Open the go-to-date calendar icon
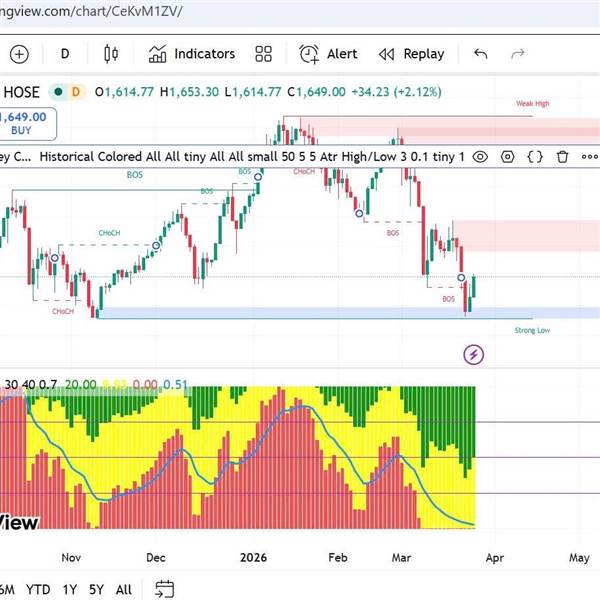This screenshot has height=600, width=600. 165,589
